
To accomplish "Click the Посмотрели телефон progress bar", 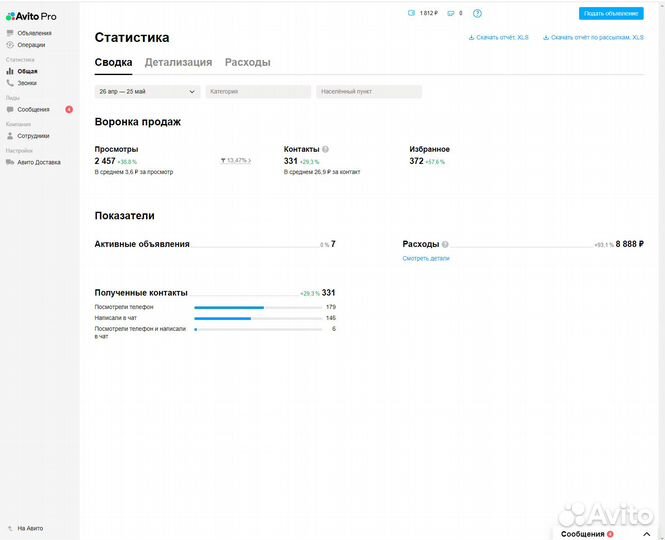I will click(x=258, y=308).
